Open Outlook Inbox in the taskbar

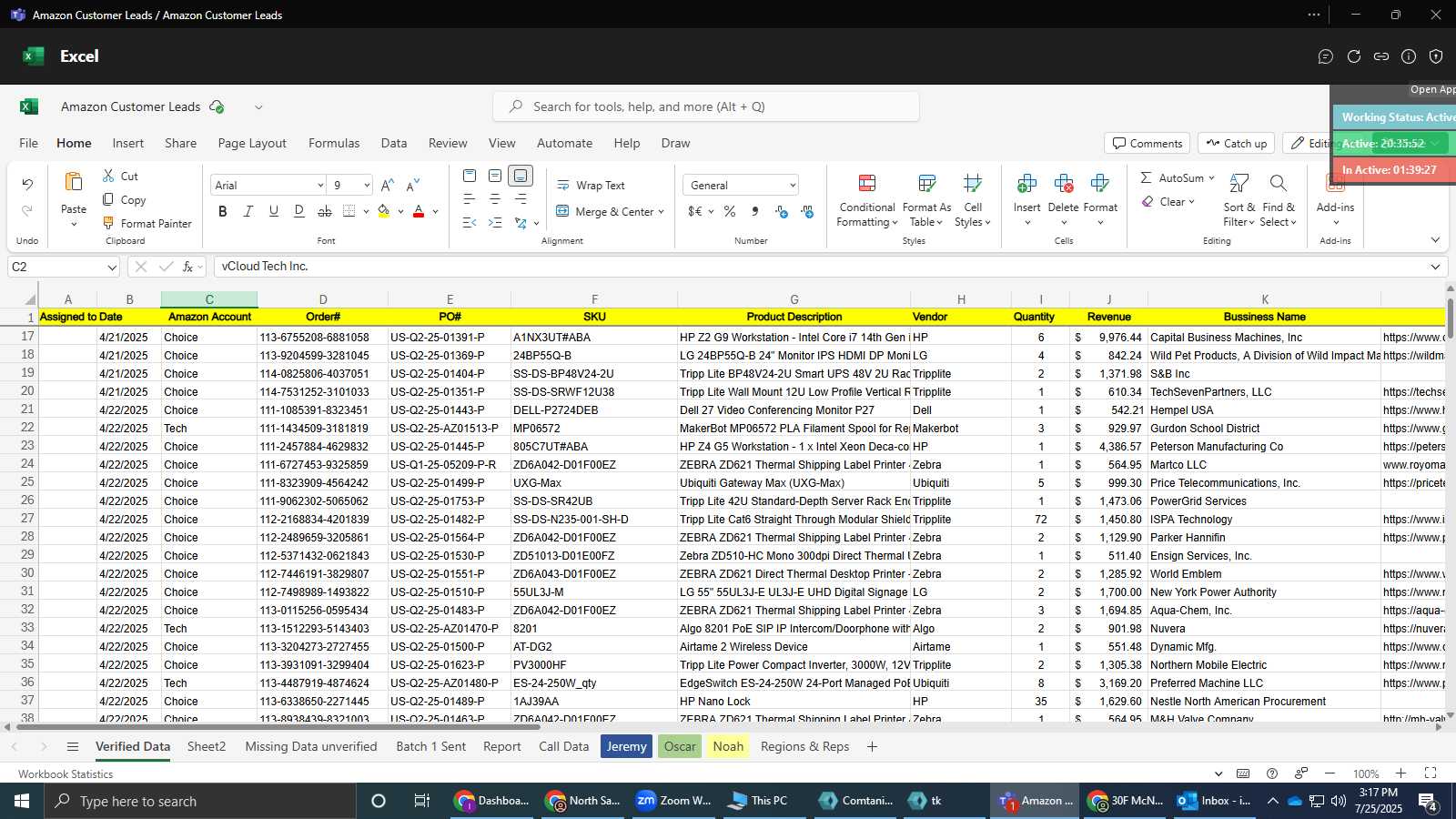[1214, 801]
